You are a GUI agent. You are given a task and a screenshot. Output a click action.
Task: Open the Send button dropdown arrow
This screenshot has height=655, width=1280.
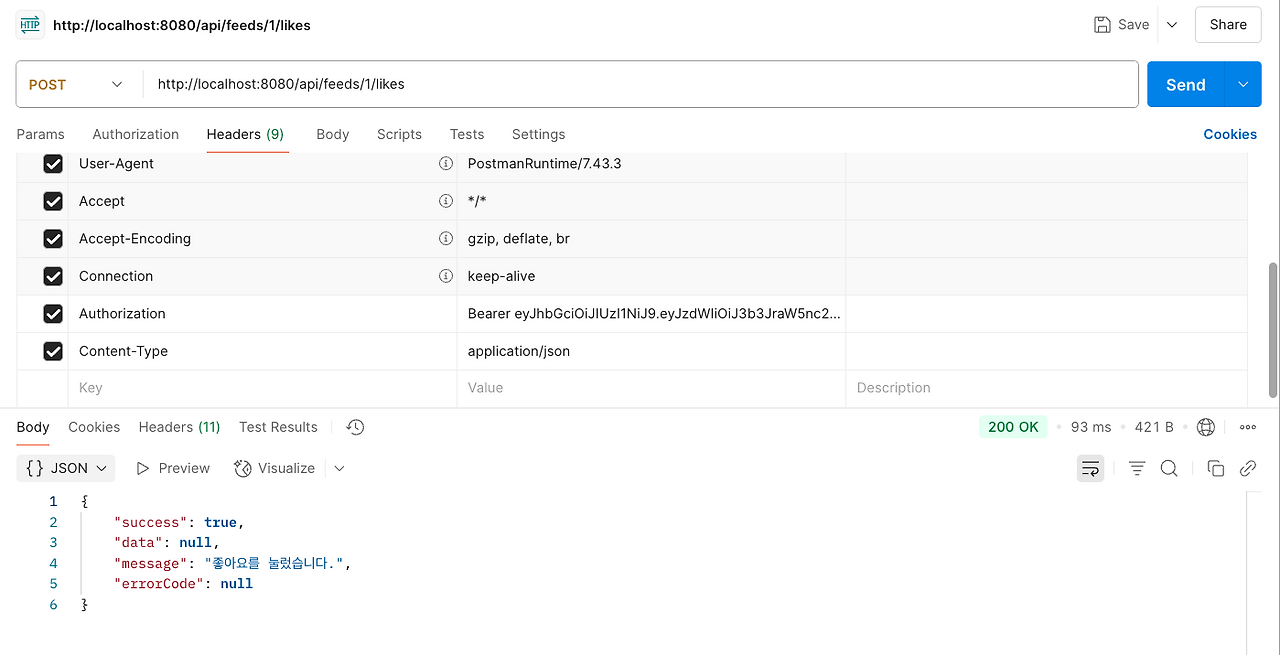coord(1243,85)
